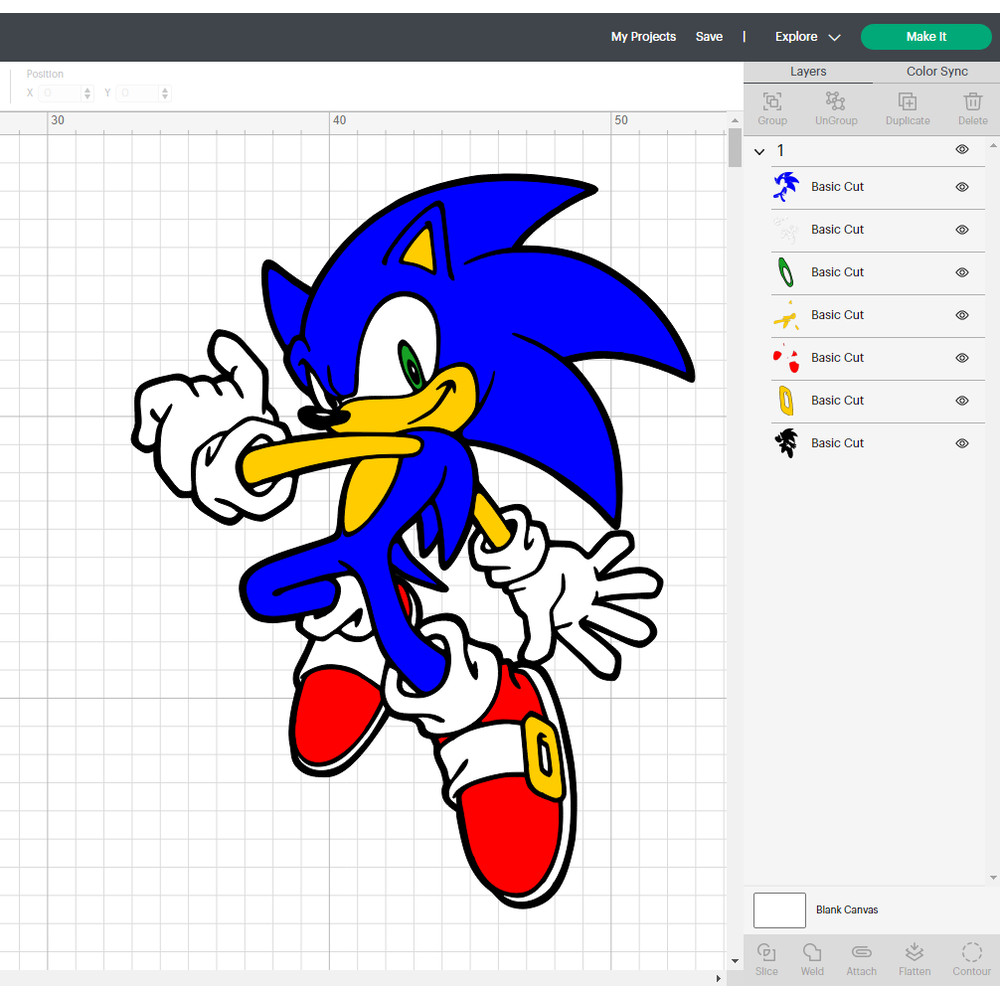
Task: Click inside the X position field
Action: click(x=62, y=92)
